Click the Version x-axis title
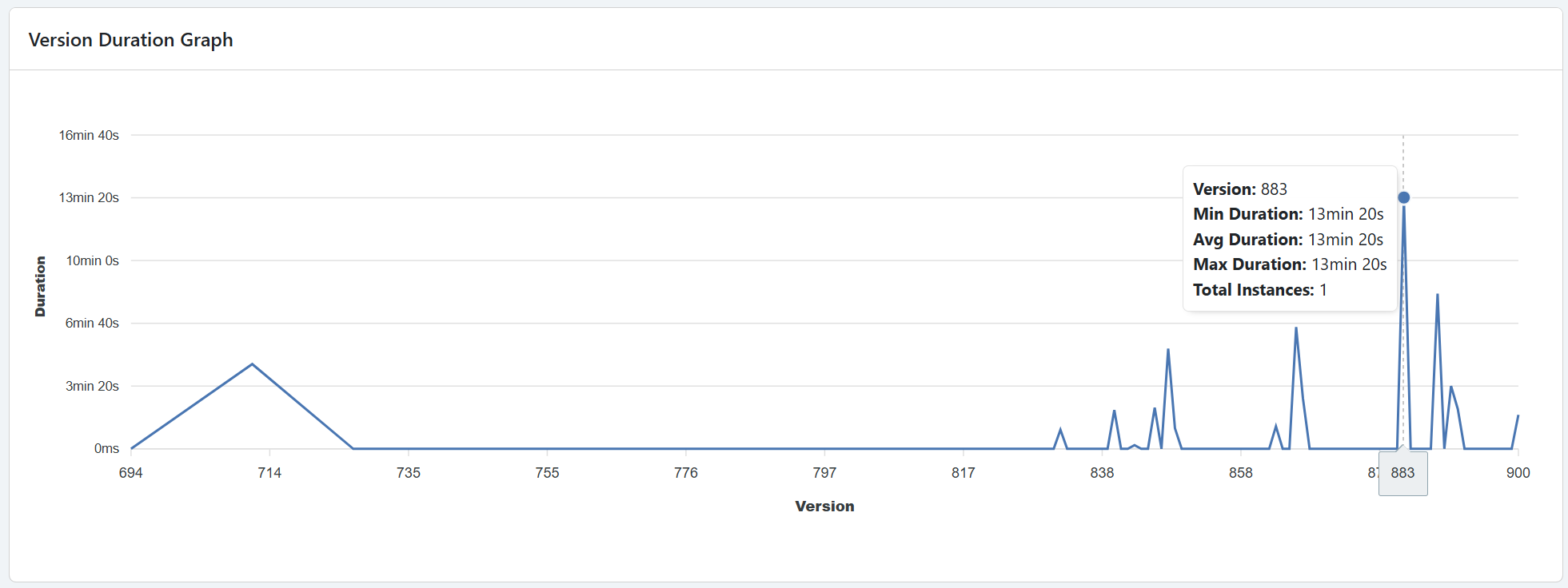The height and width of the screenshot is (588, 1568). tap(824, 507)
